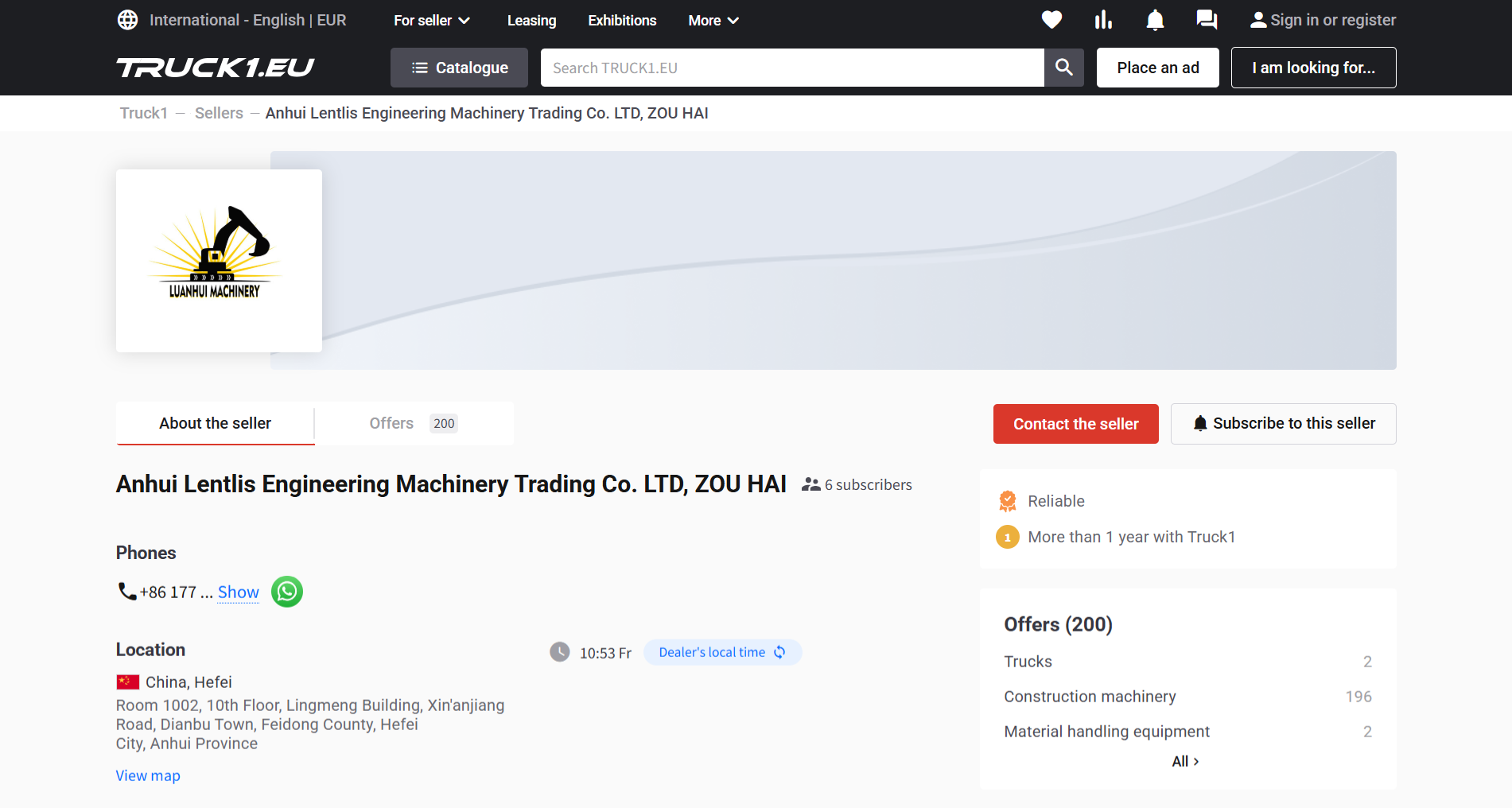Click the magnifier search button
Image resolution: width=1512 pixels, height=808 pixels.
[x=1063, y=68]
